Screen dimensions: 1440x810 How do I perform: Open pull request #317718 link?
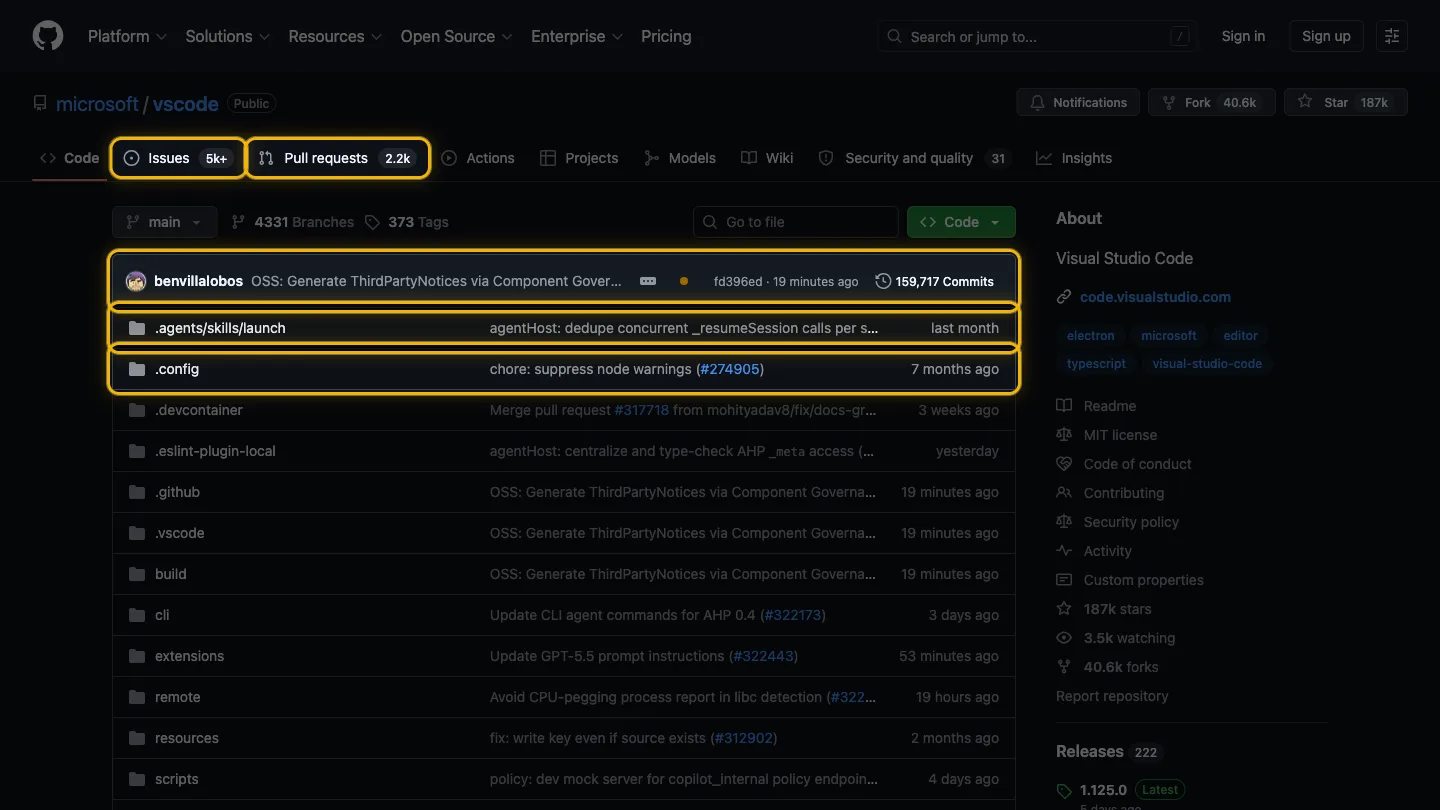click(x=643, y=410)
